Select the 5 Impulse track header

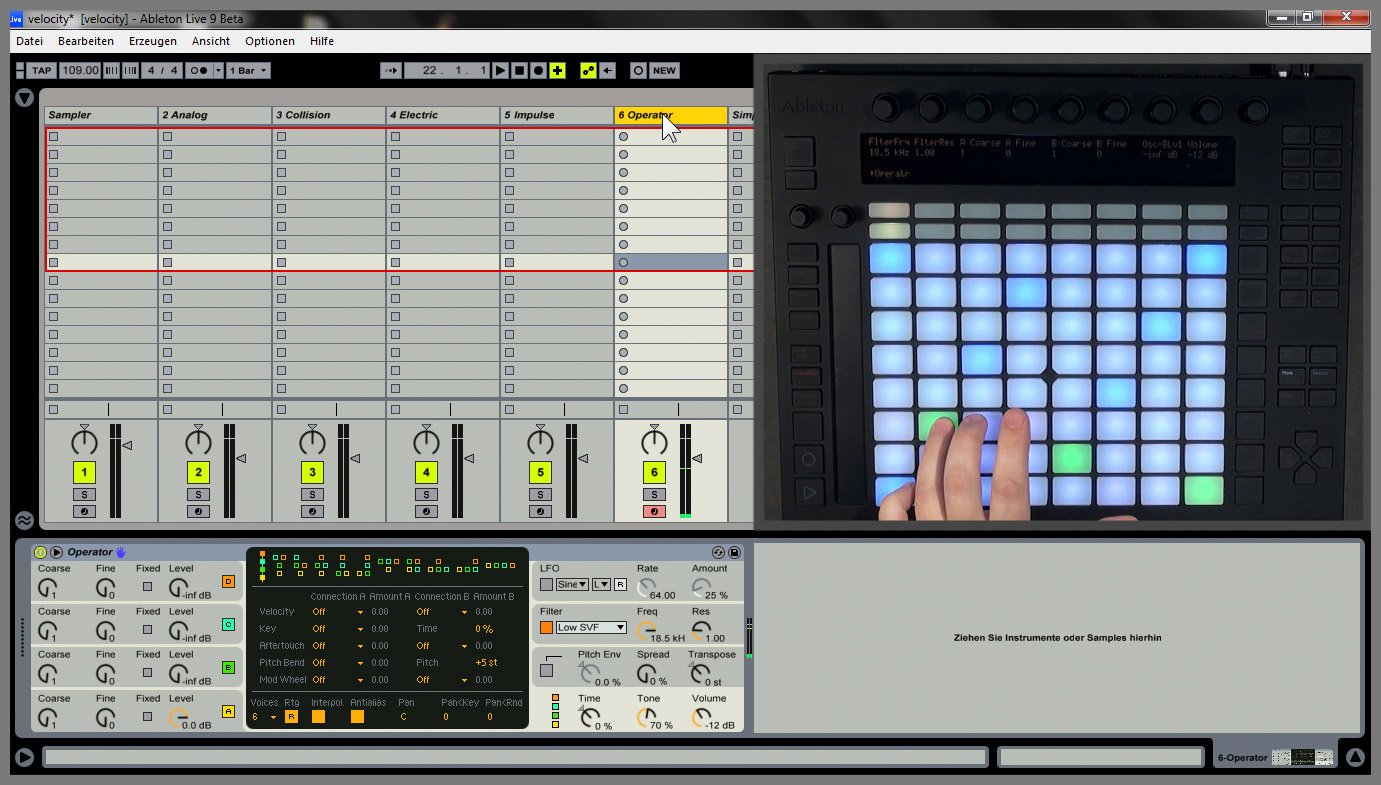[x=557, y=115]
